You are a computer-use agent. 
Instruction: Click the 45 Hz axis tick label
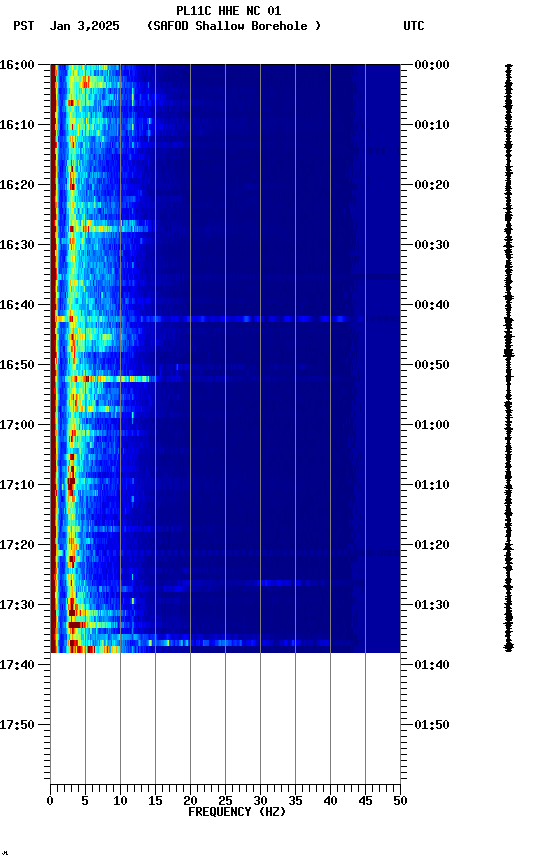click(x=365, y=801)
